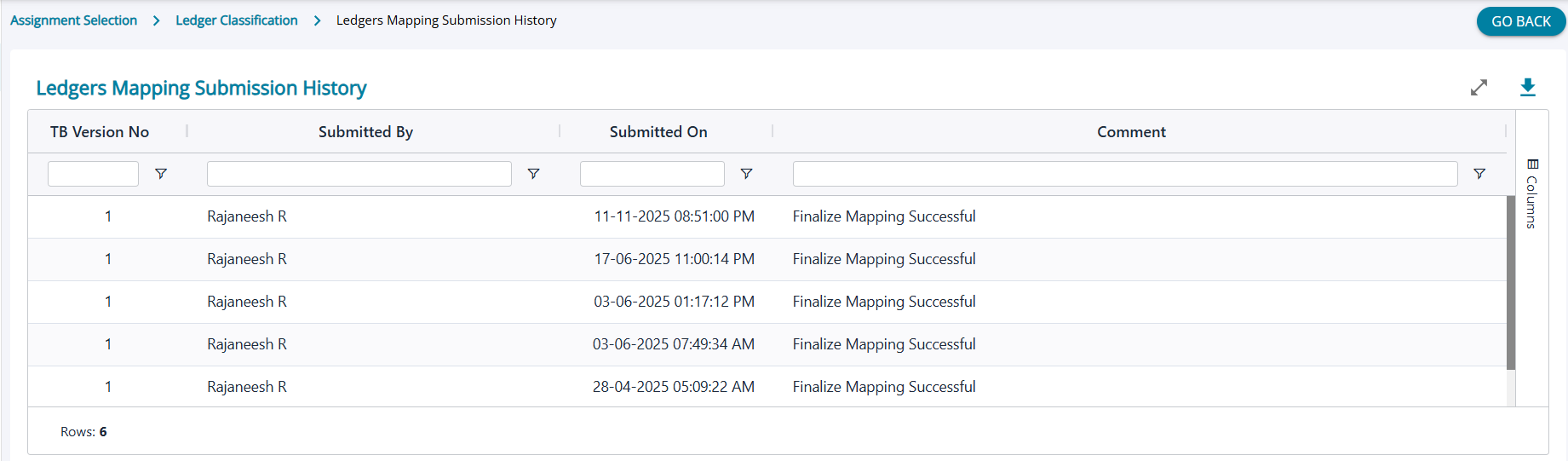Select the row submitted 17-06-2025 11:00:14 PM
Viewport: 1568px width, 461px height.
[x=674, y=259]
